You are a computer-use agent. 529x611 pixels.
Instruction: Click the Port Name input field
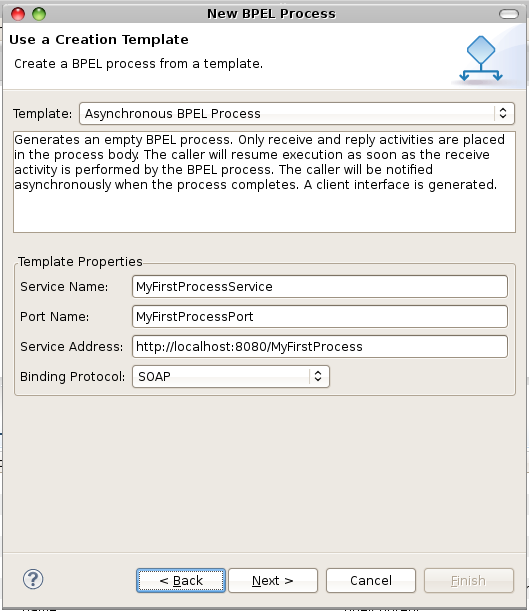[320, 316]
